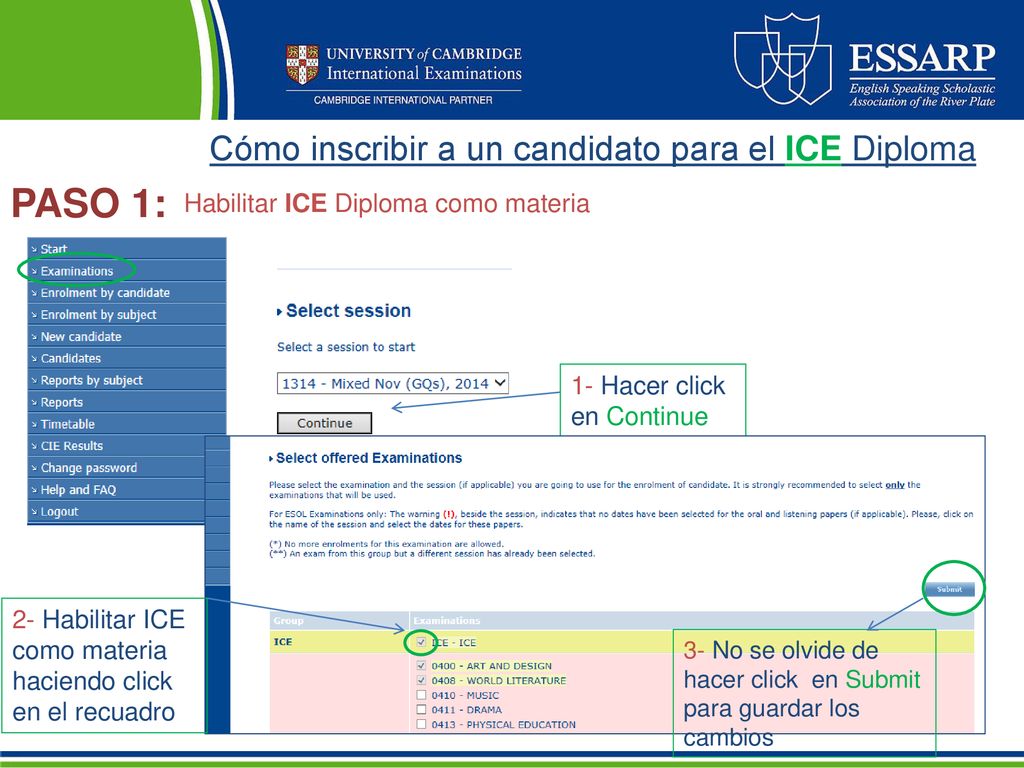Open Help and FAQ
Viewport: 1024px width, 768px height.
tap(118, 489)
